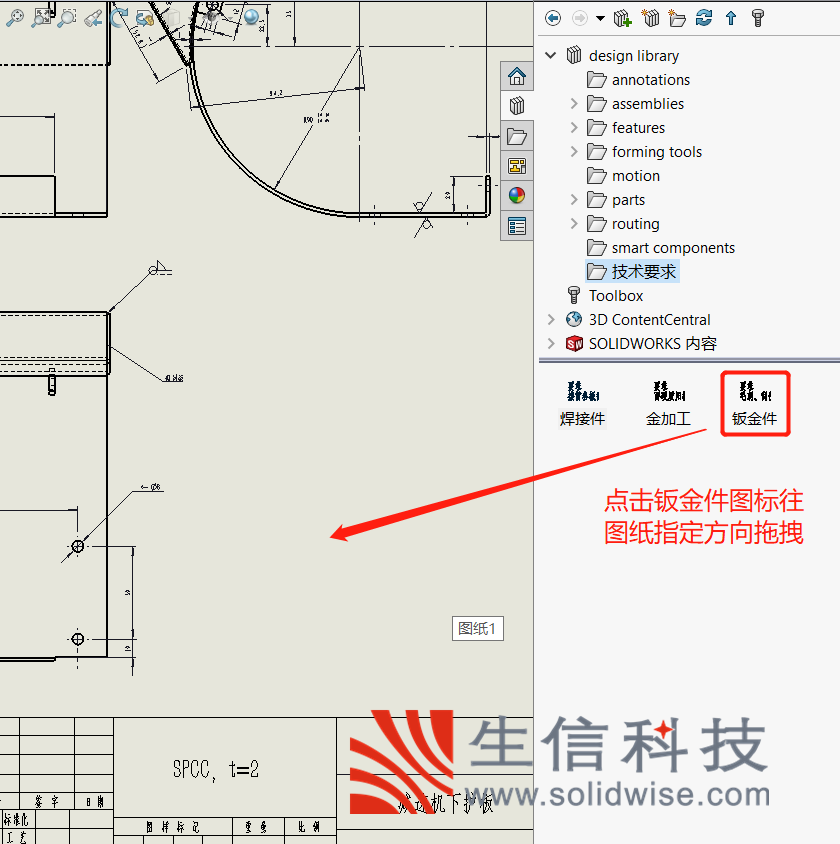Open View Palette task pane tab
Image resolution: width=840 pixels, height=844 pixels.
517,166
